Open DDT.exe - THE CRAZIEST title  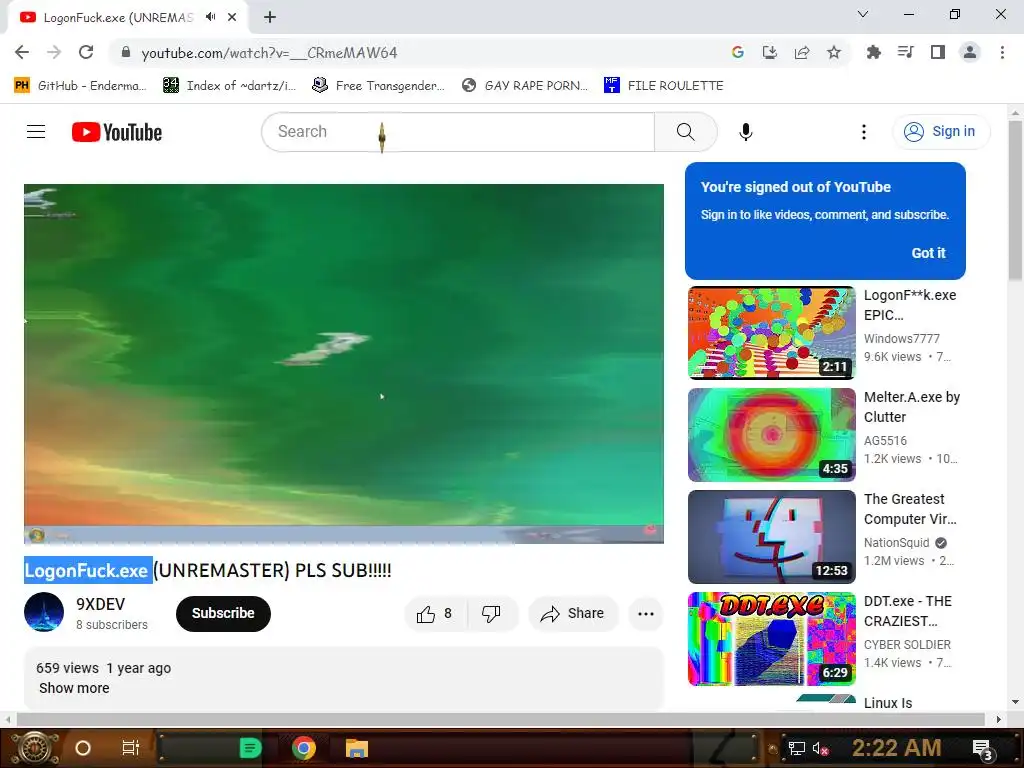(908, 611)
